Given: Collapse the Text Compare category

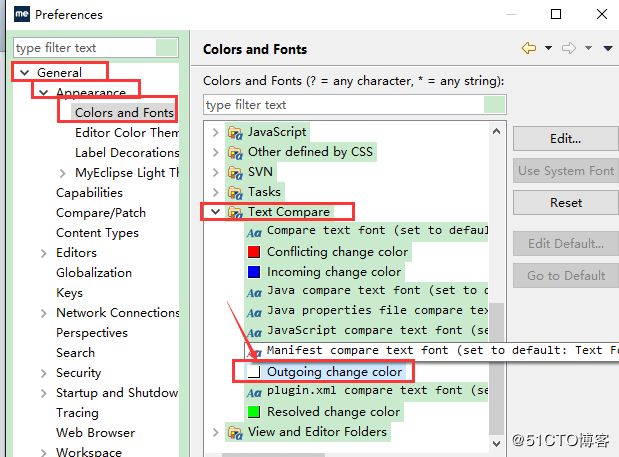Looking at the screenshot, I should tap(216, 212).
